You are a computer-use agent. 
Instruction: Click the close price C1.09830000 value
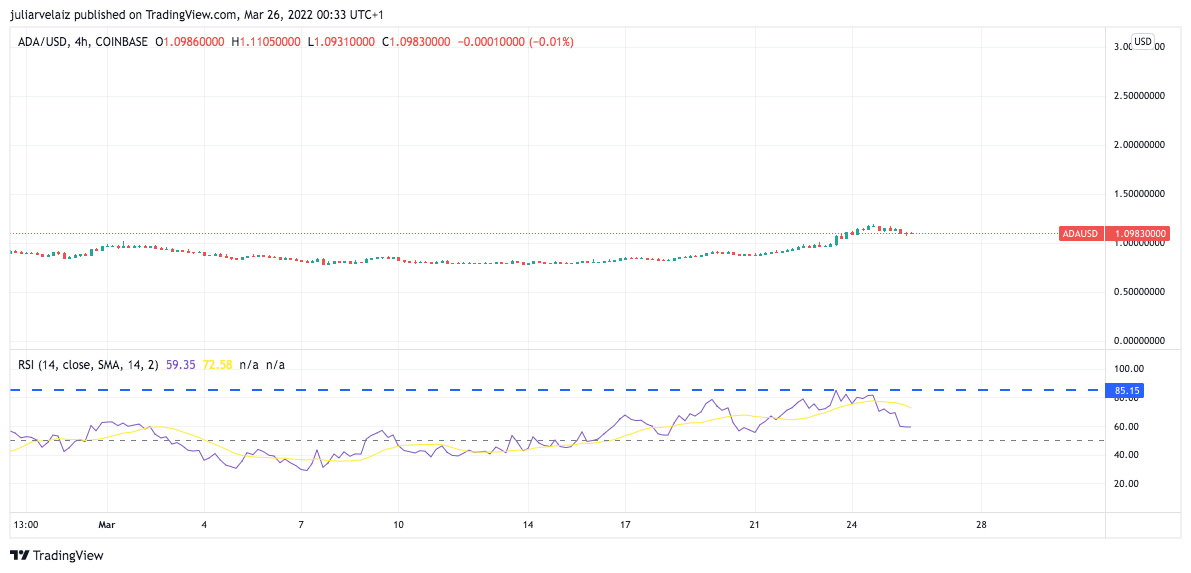(419, 42)
